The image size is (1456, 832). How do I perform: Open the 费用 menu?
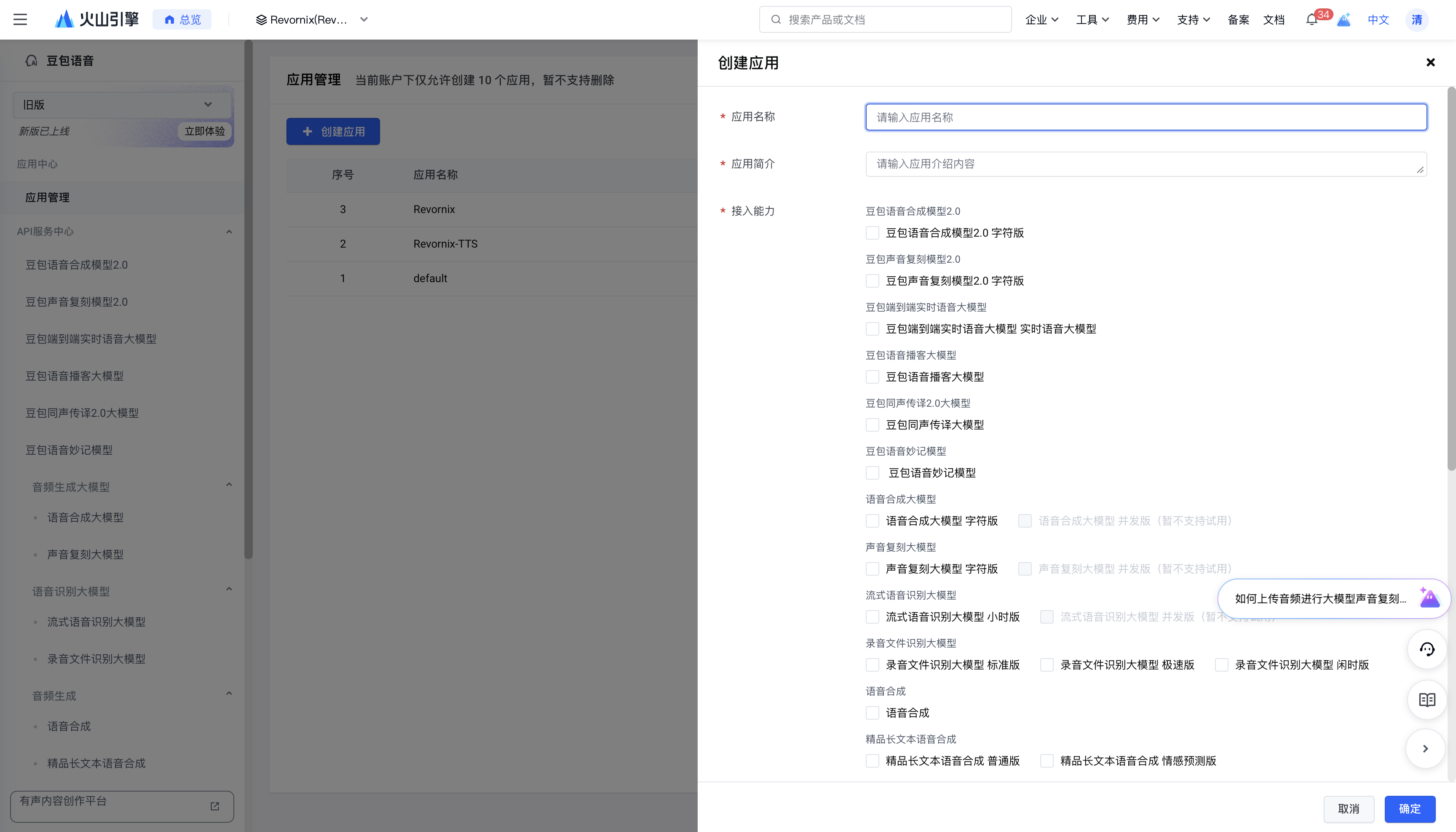click(1143, 20)
